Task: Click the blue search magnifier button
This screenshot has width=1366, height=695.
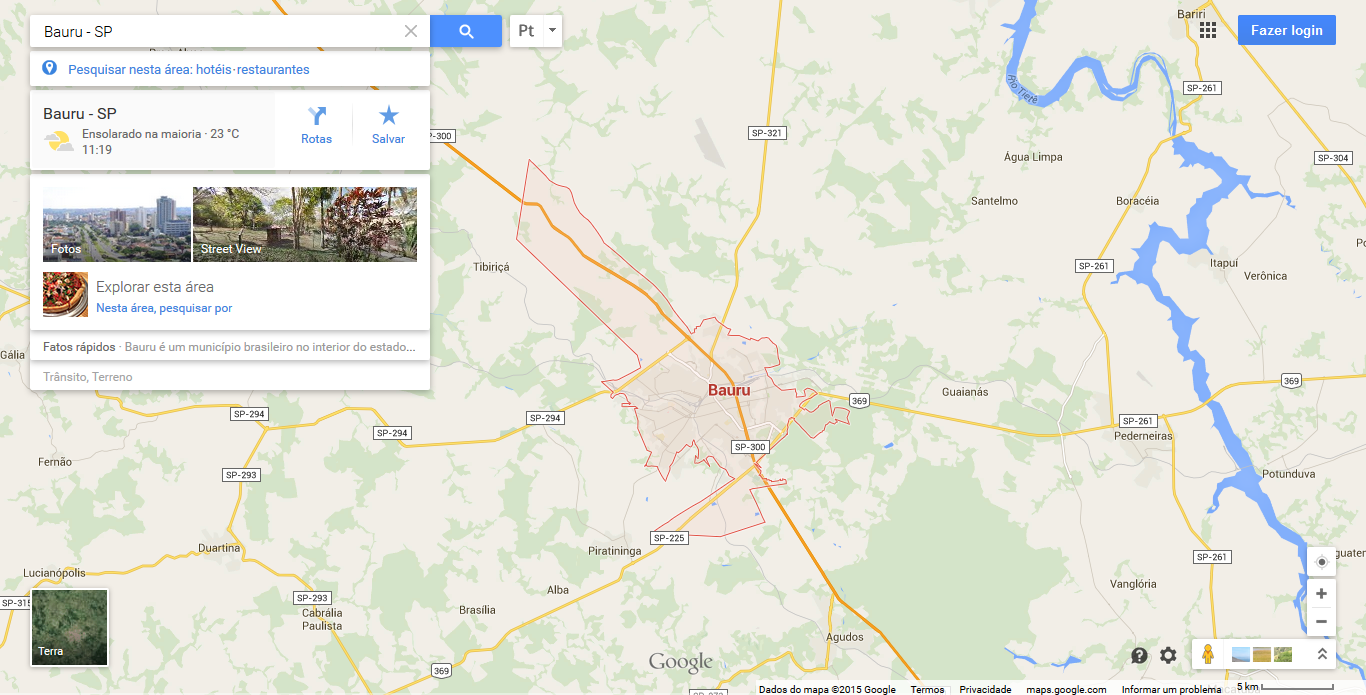Action: (466, 31)
